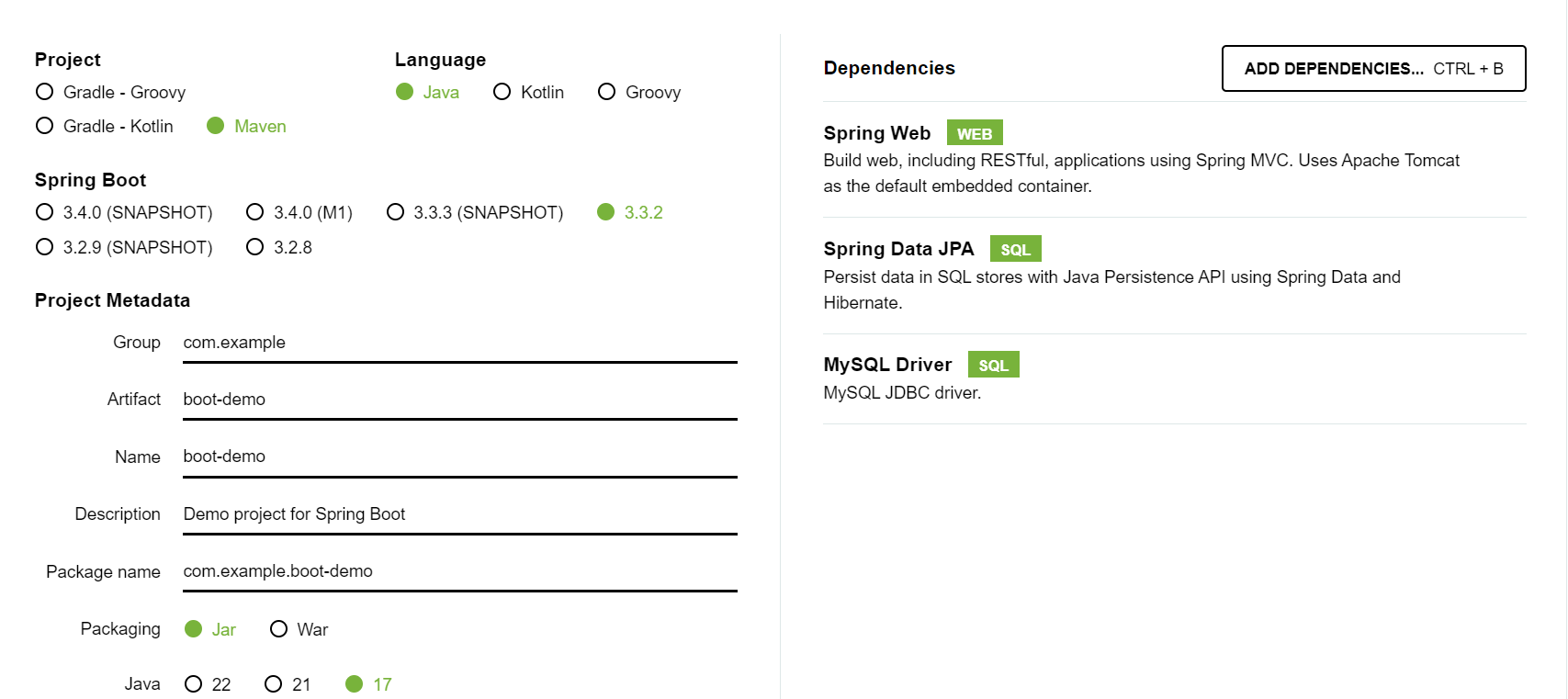Screen dimensions: 1568x699
Task: Click the Package name input field
Action: 460,571
